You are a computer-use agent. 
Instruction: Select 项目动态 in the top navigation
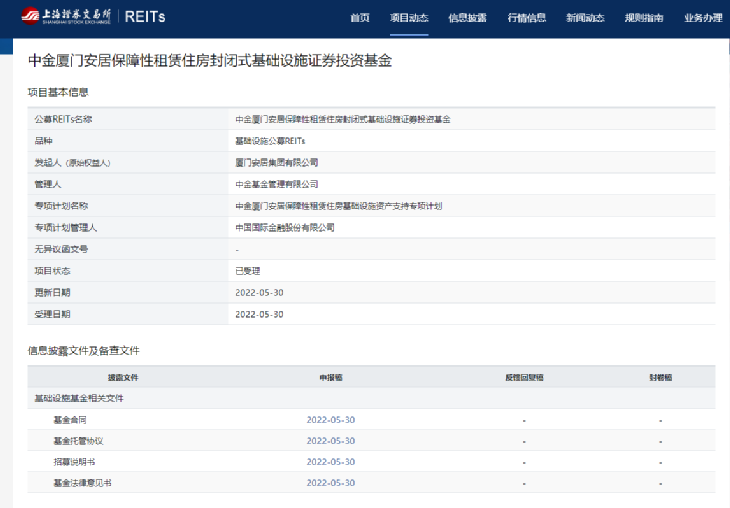(409, 18)
